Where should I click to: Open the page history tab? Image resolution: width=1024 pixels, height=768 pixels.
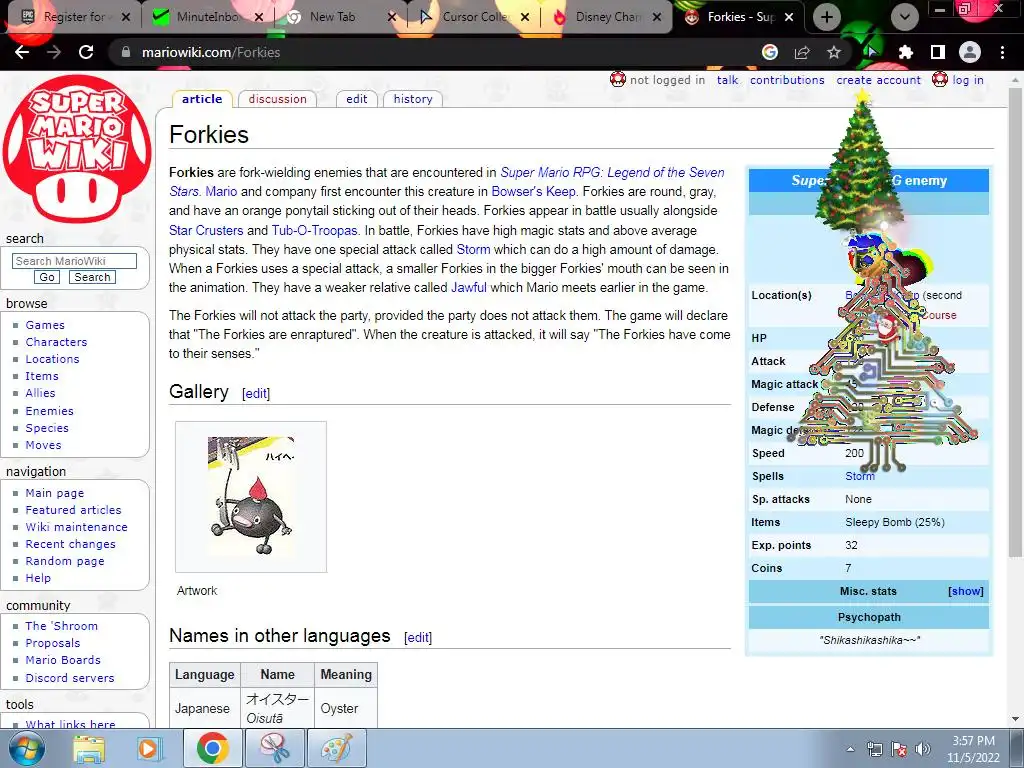[413, 99]
